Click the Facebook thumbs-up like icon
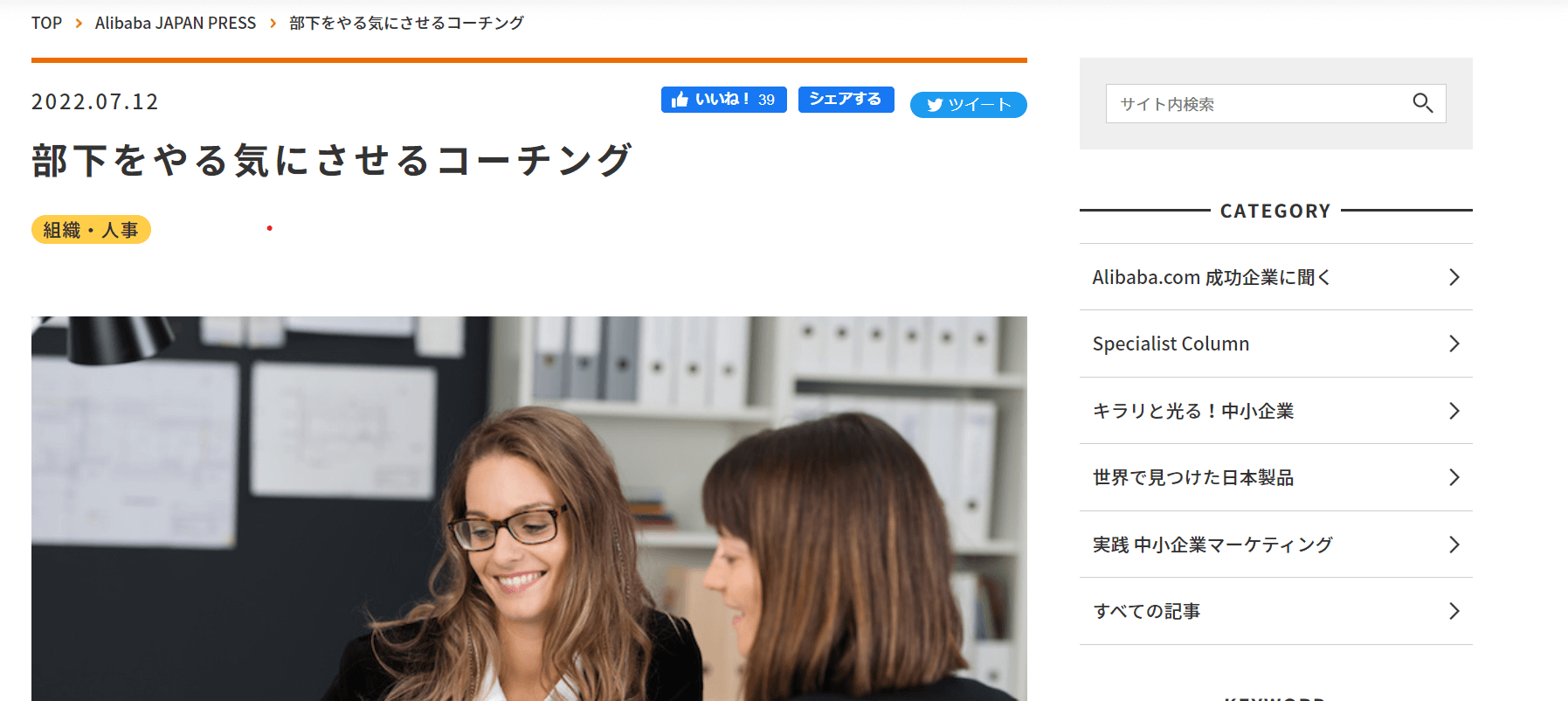1568x701 pixels. pos(680,100)
